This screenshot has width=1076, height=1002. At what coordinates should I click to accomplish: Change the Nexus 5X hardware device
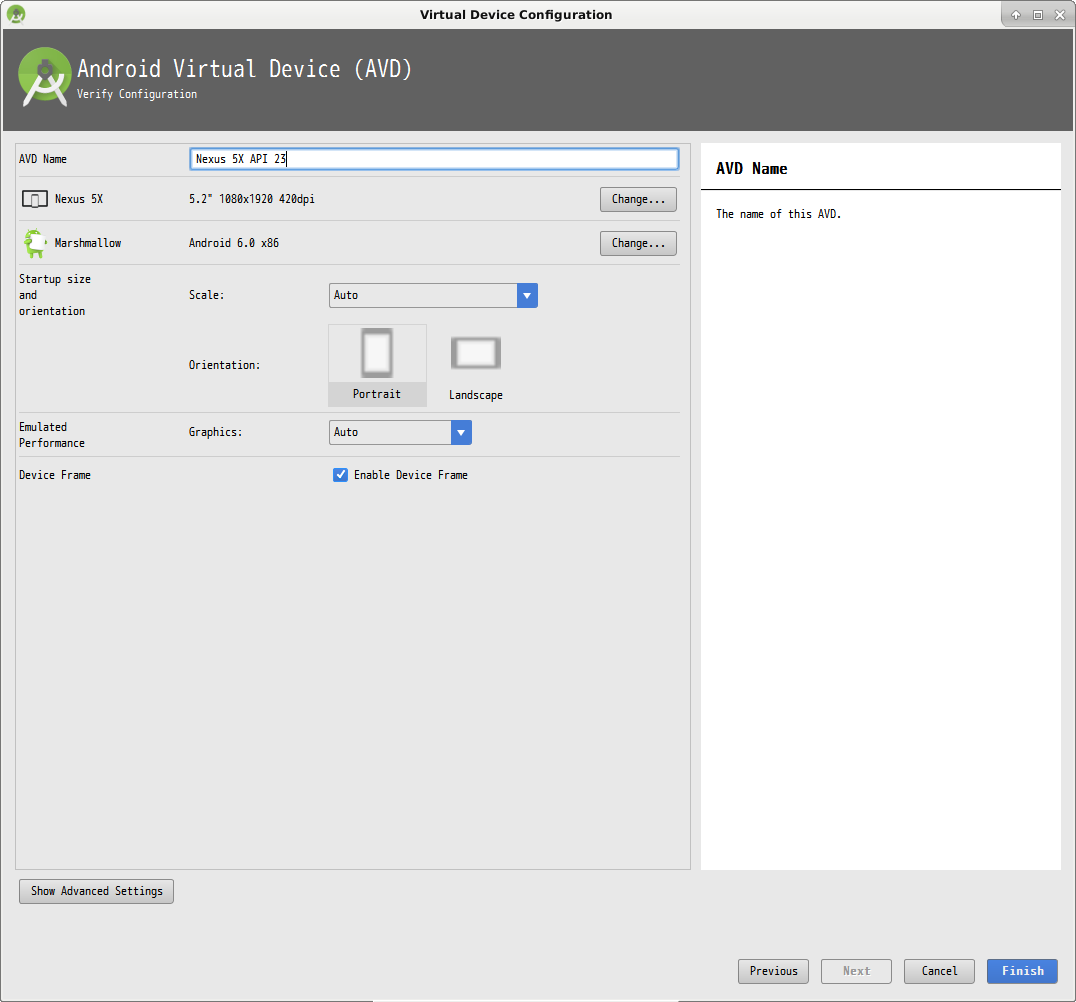pos(638,200)
